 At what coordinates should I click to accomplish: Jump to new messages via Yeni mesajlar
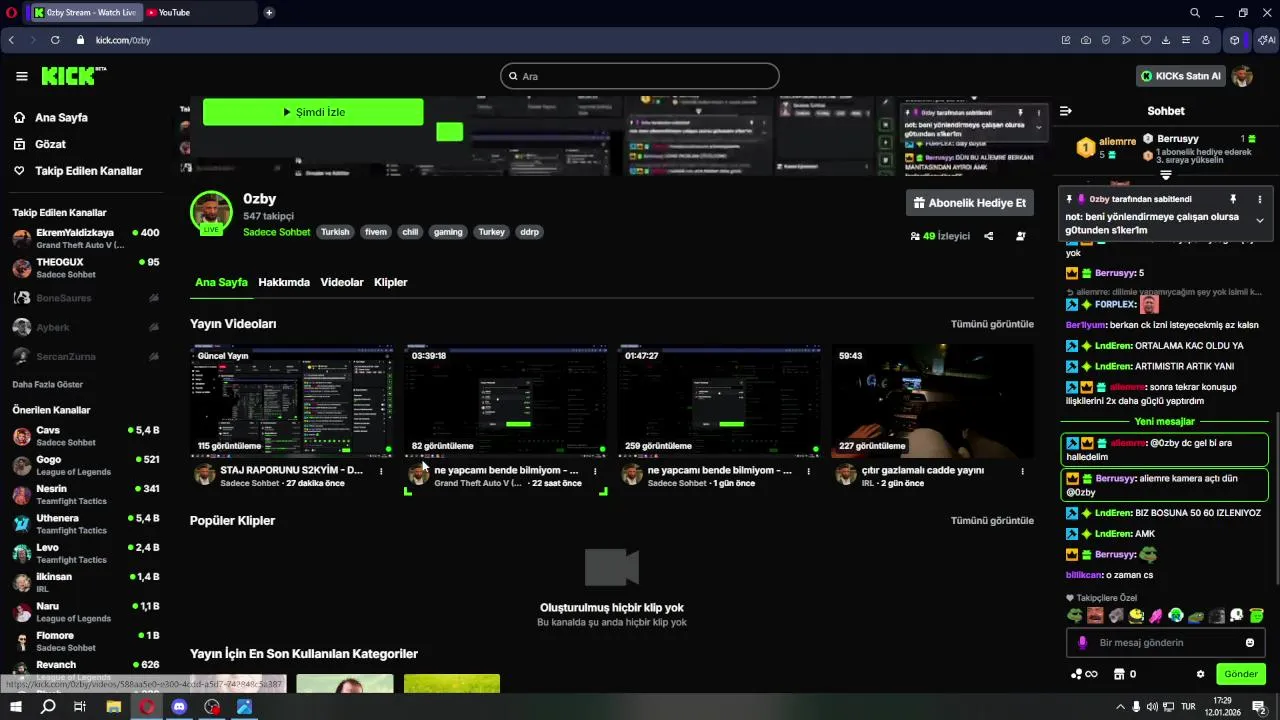point(1165,421)
